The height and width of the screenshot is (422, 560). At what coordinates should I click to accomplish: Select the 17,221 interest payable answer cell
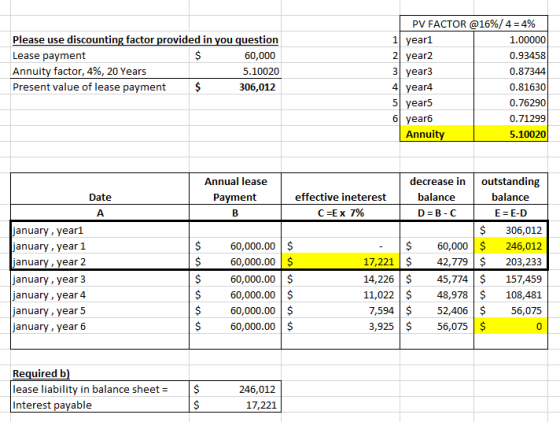pos(235,405)
